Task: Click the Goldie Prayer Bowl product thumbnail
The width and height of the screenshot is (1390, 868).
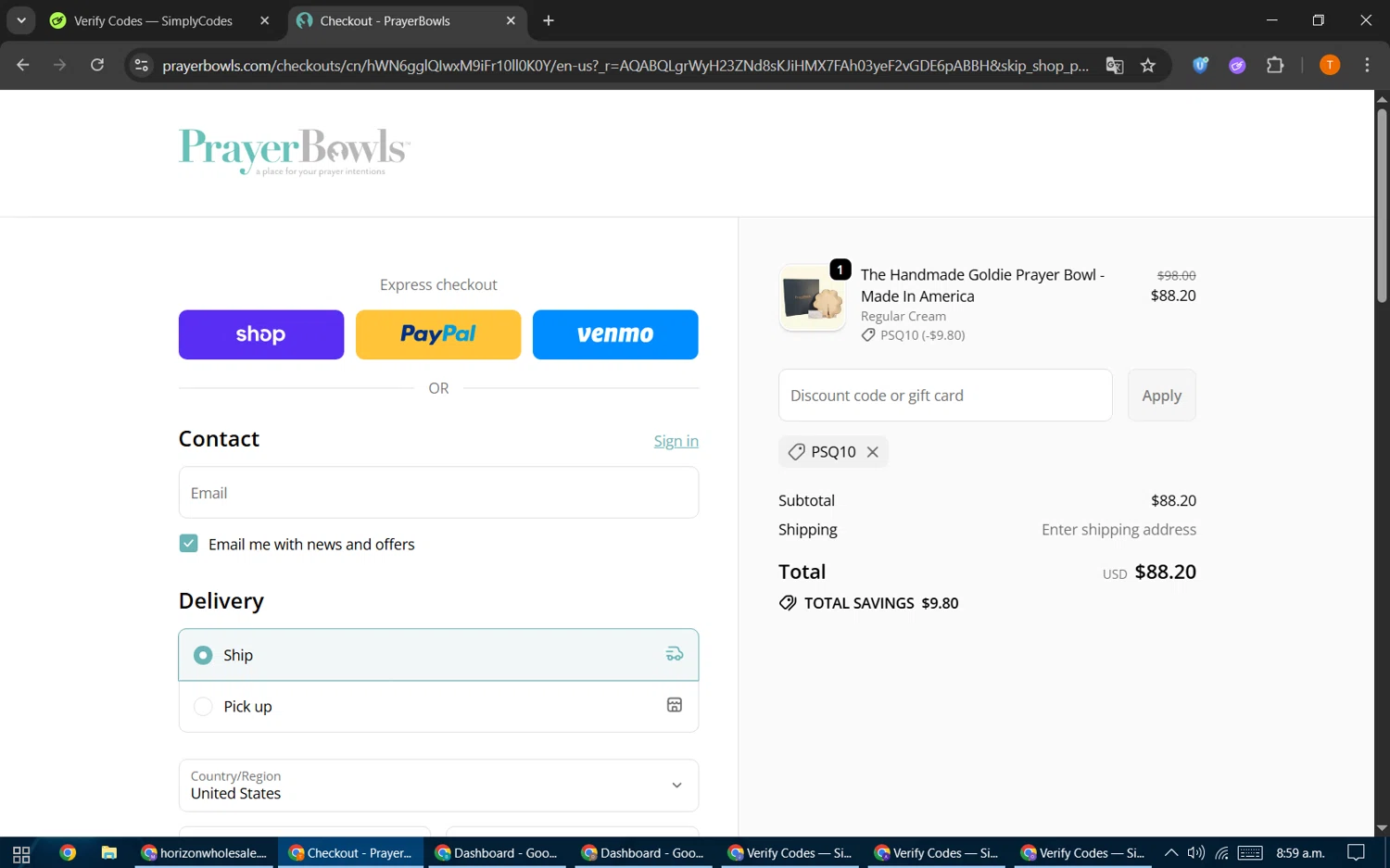Action: click(x=813, y=298)
